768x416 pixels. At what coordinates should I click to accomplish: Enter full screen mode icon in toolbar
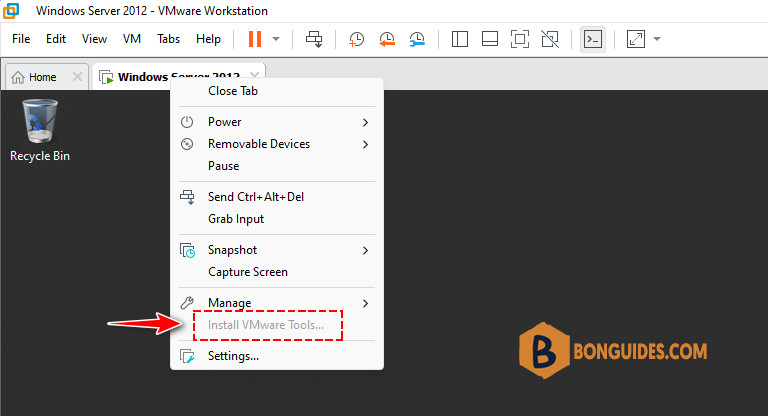(520, 39)
